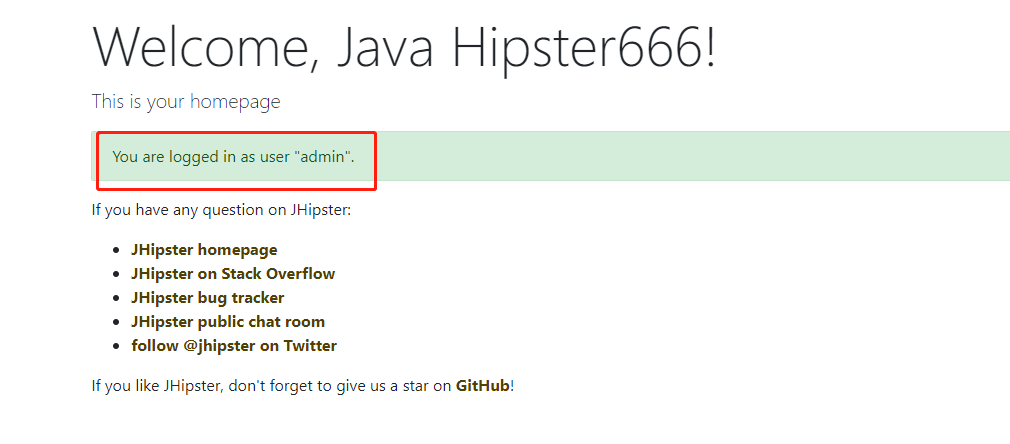Click the "This is your homepage" subtitle
This screenshot has width=1010, height=444.
pos(186,102)
